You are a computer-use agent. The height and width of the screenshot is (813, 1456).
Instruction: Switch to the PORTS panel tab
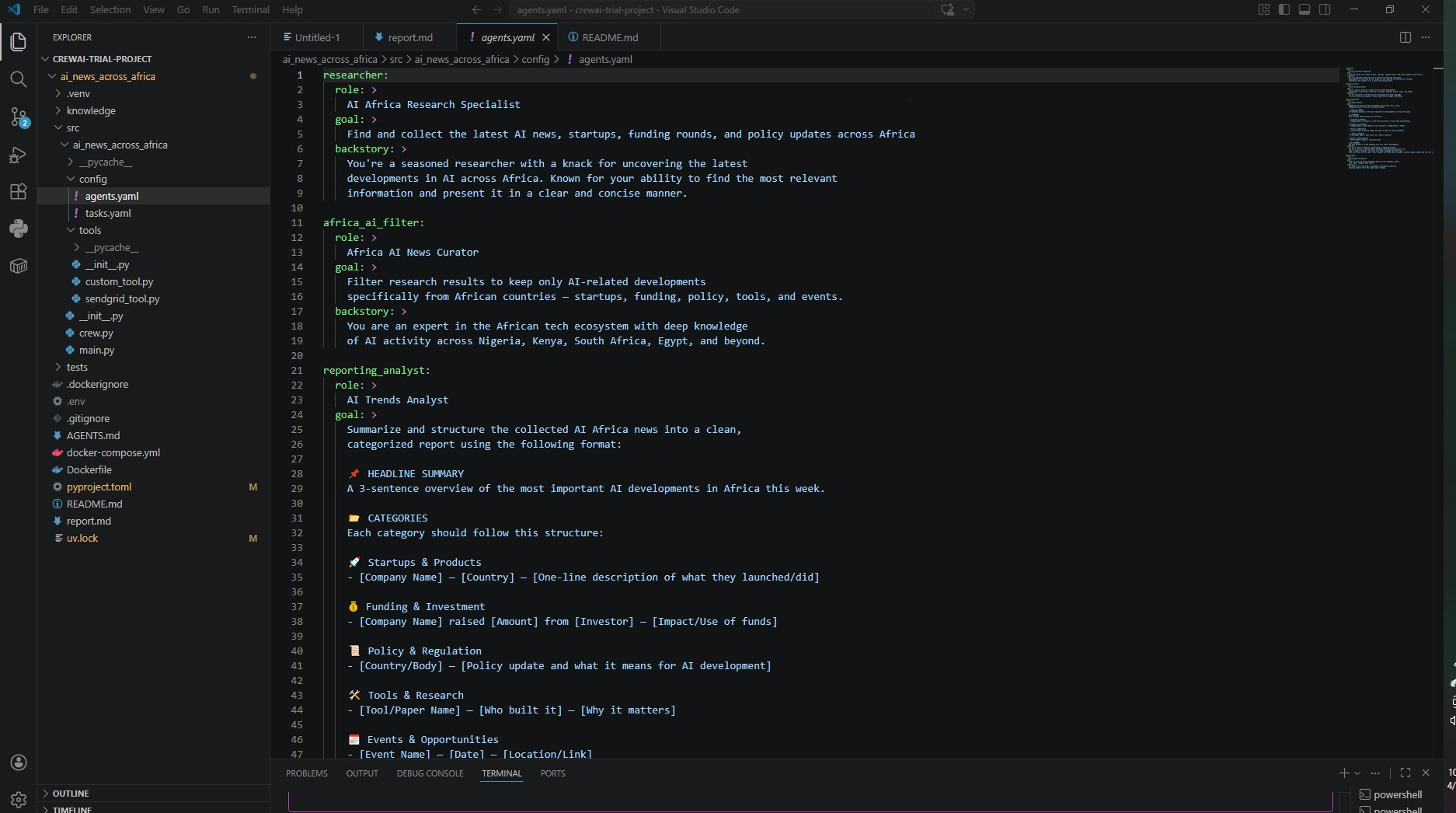(552, 773)
